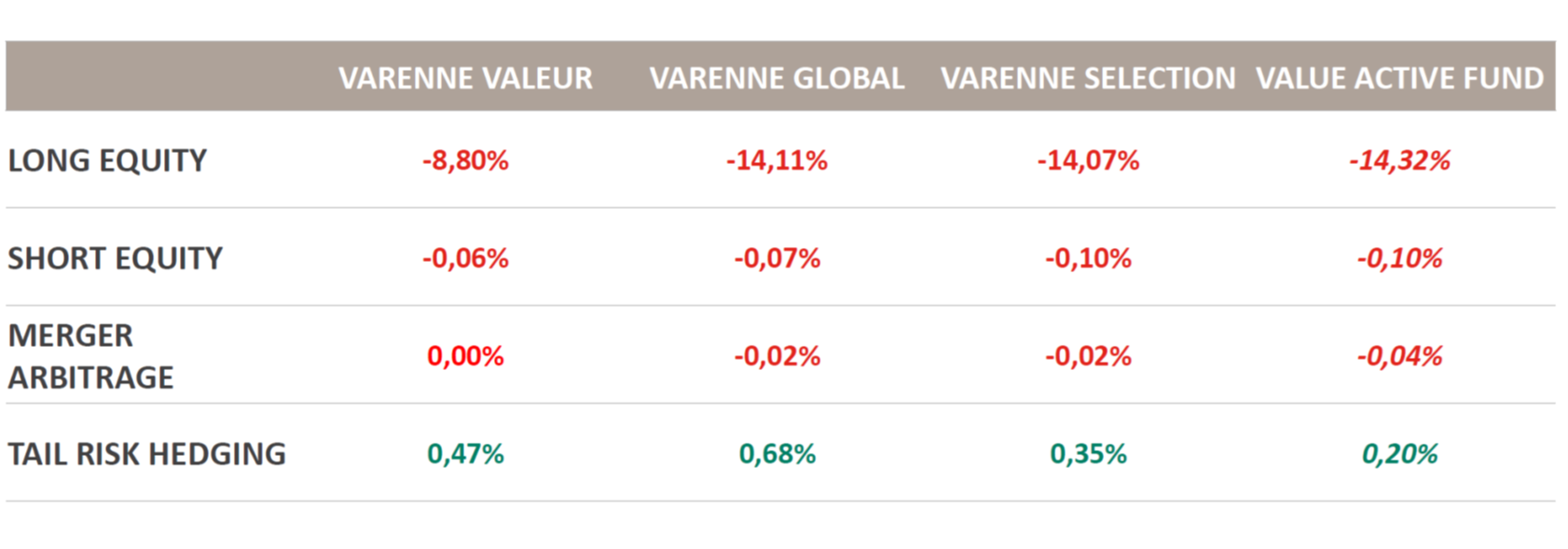This screenshot has width=1568, height=549.
Task: Select the 0,47% tail risk hedging value
Action: (x=465, y=454)
